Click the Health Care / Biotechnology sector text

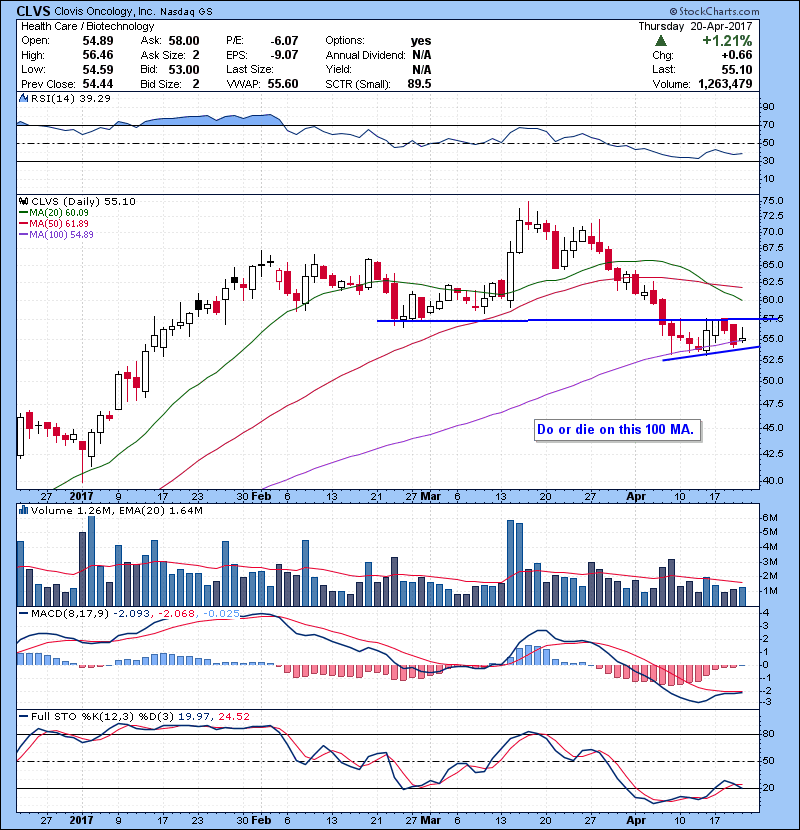click(88, 26)
